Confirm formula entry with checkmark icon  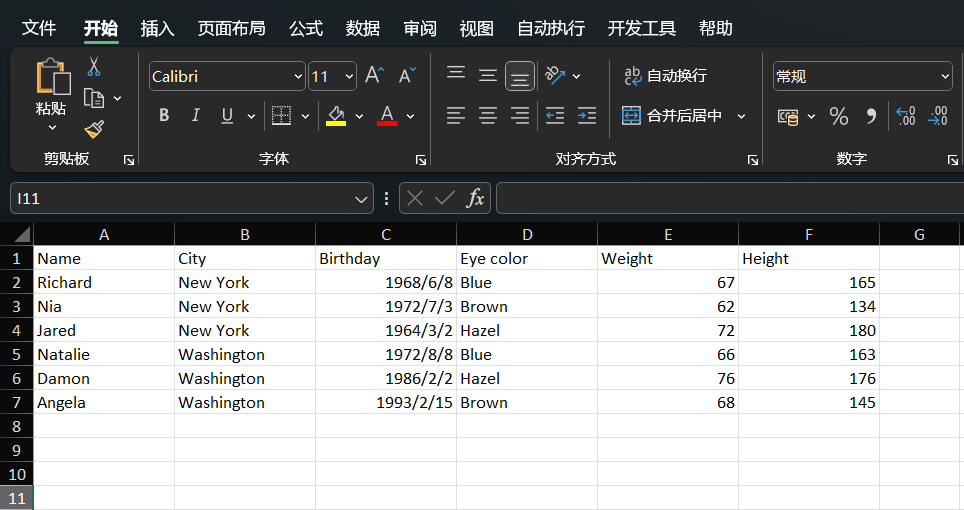click(x=444, y=198)
